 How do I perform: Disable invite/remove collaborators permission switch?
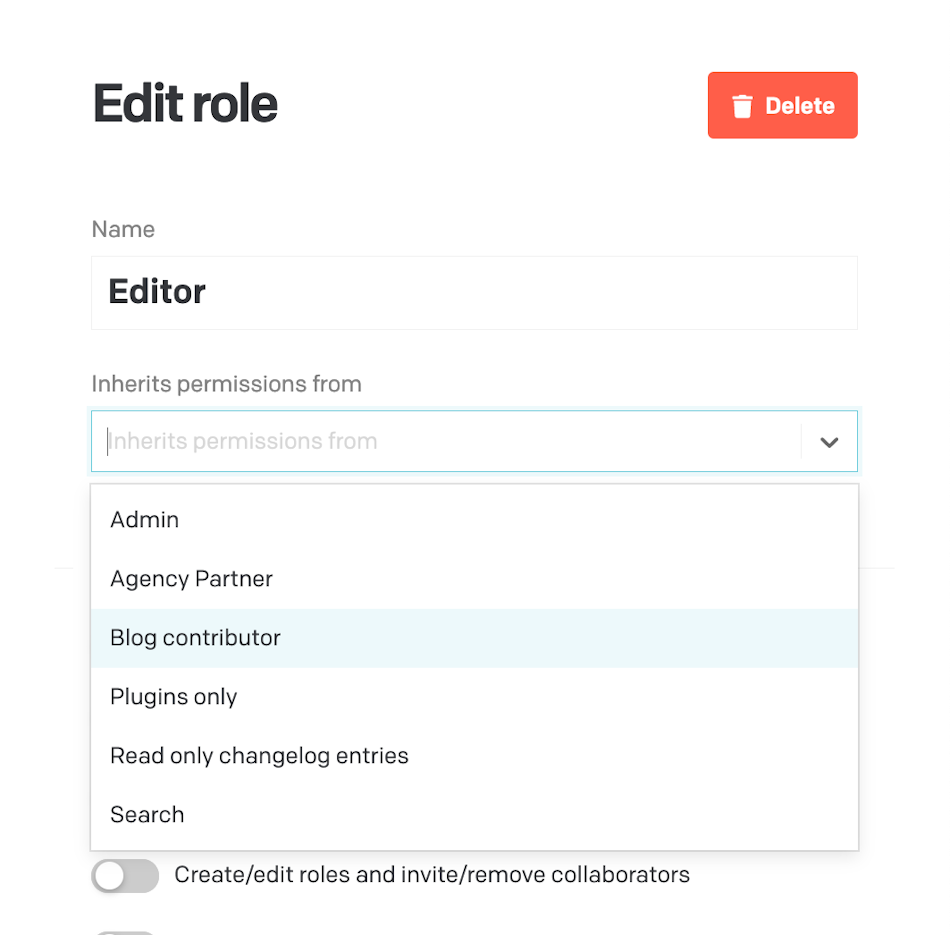(124, 875)
